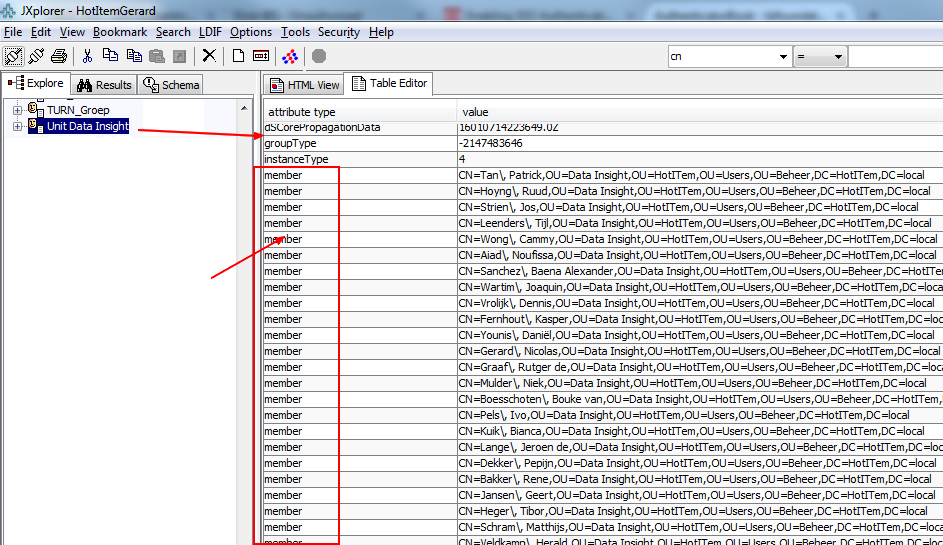Cut the entry with the scissors icon
Viewport: 943px width, 545px height.
pos(87,56)
